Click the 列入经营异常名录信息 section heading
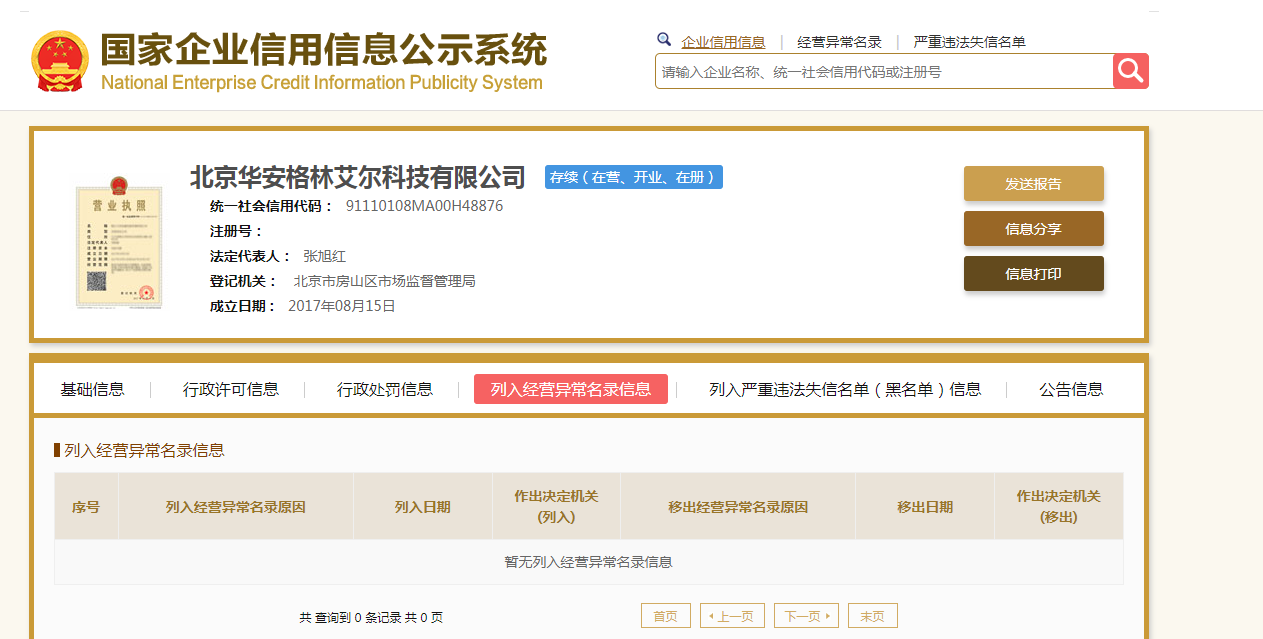The image size is (1263, 639). tap(145, 450)
